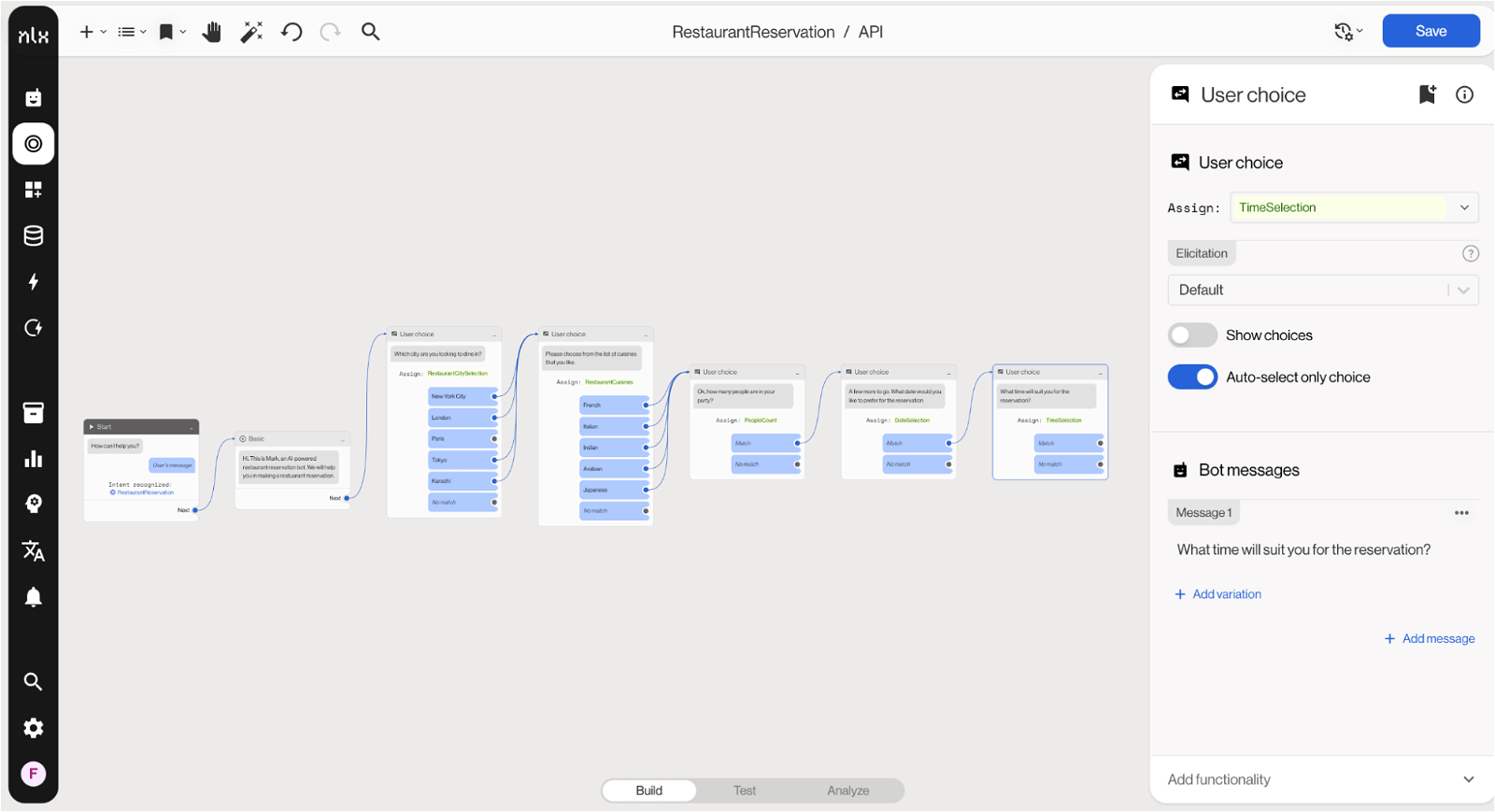
Task: Click the bot message text field
Action: point(1303,550)
